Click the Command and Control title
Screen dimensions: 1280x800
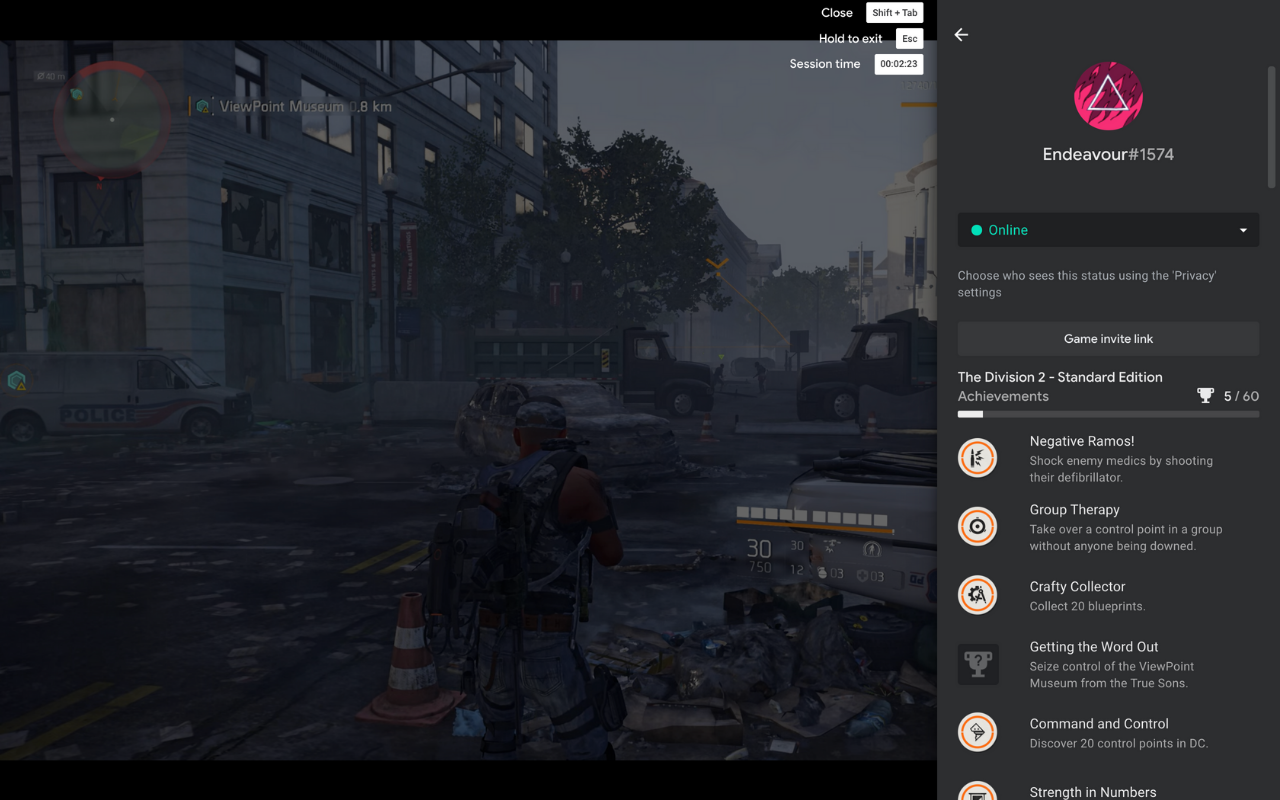point(1099,724)
